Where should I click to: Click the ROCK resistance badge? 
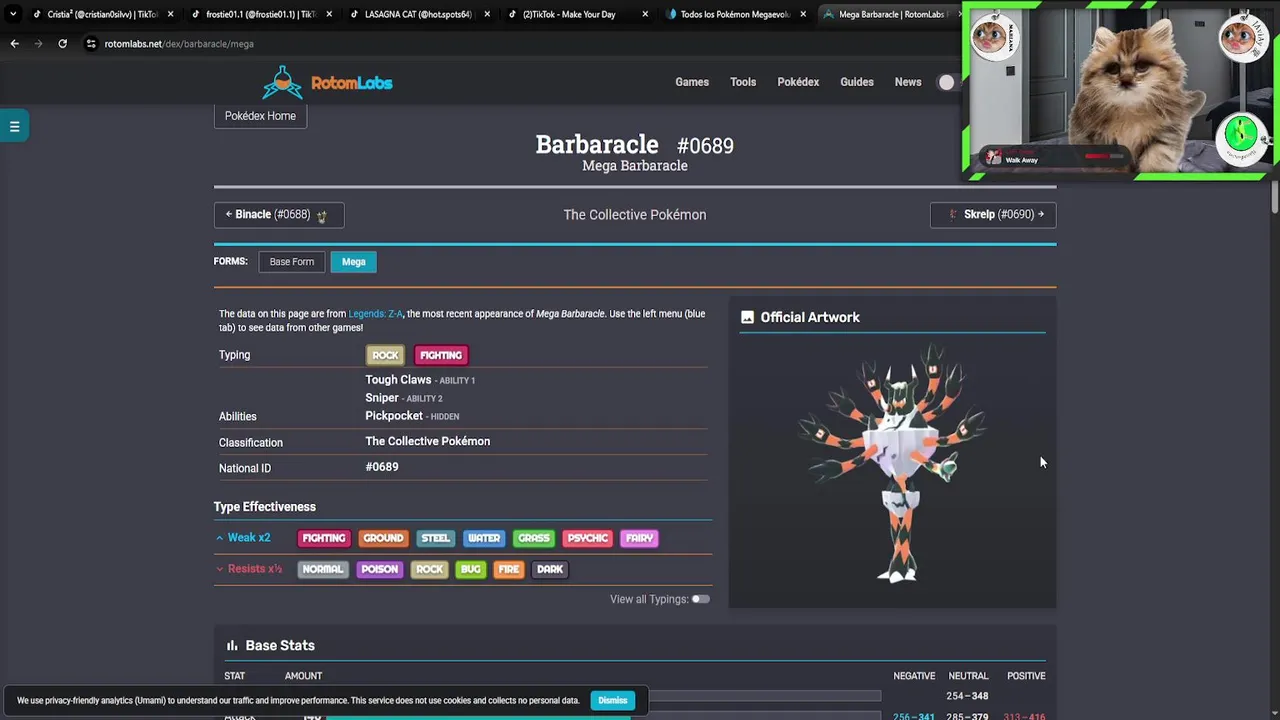(x=429, y=569)
